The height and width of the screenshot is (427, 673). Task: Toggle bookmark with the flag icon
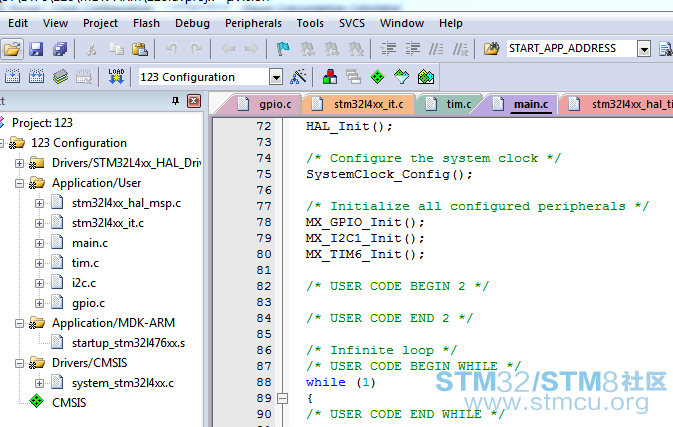283,49
